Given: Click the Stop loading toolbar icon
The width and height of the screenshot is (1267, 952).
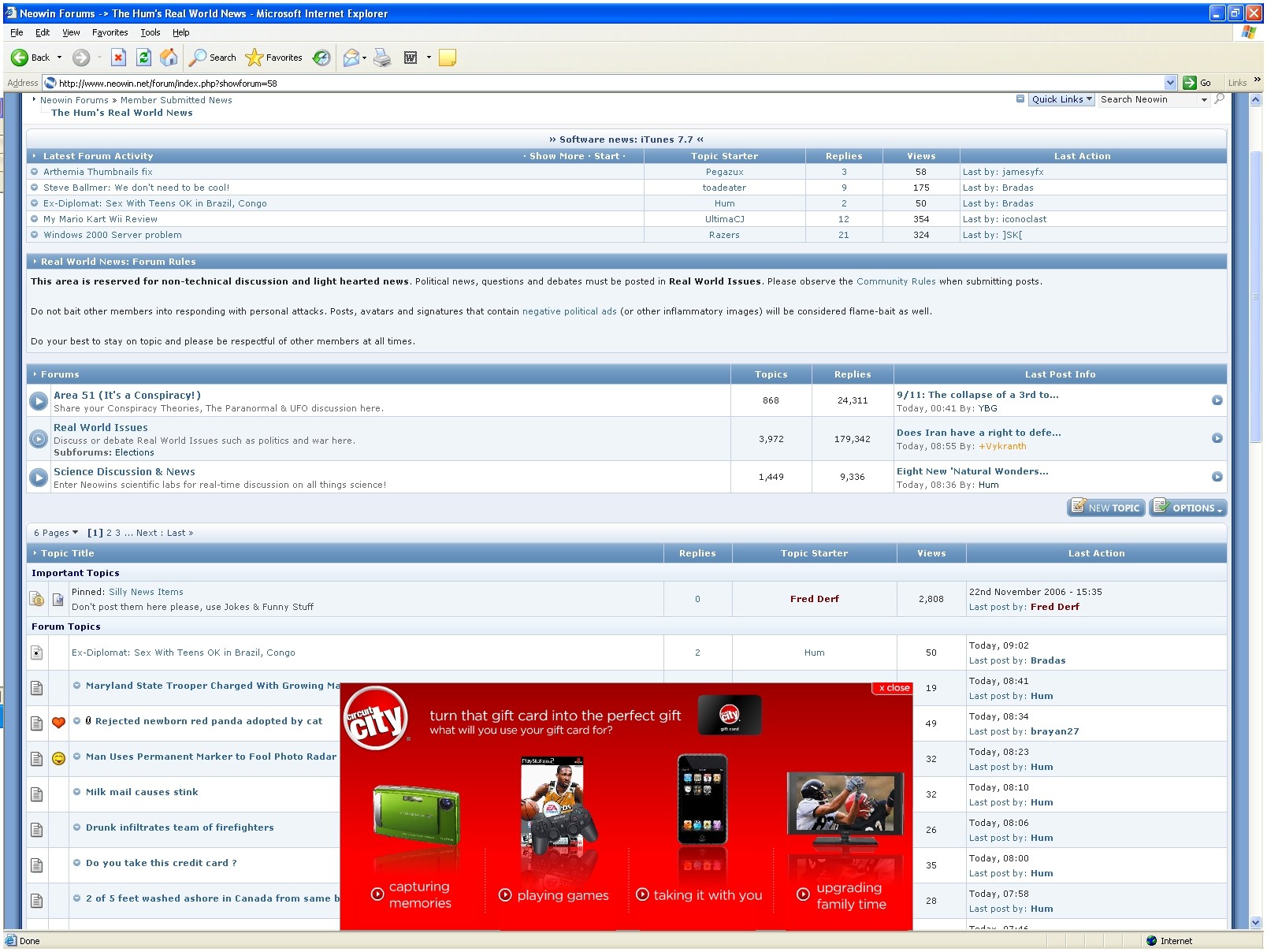Looking at the screenshot, I should pyautogui.click(x=118, y=58).
